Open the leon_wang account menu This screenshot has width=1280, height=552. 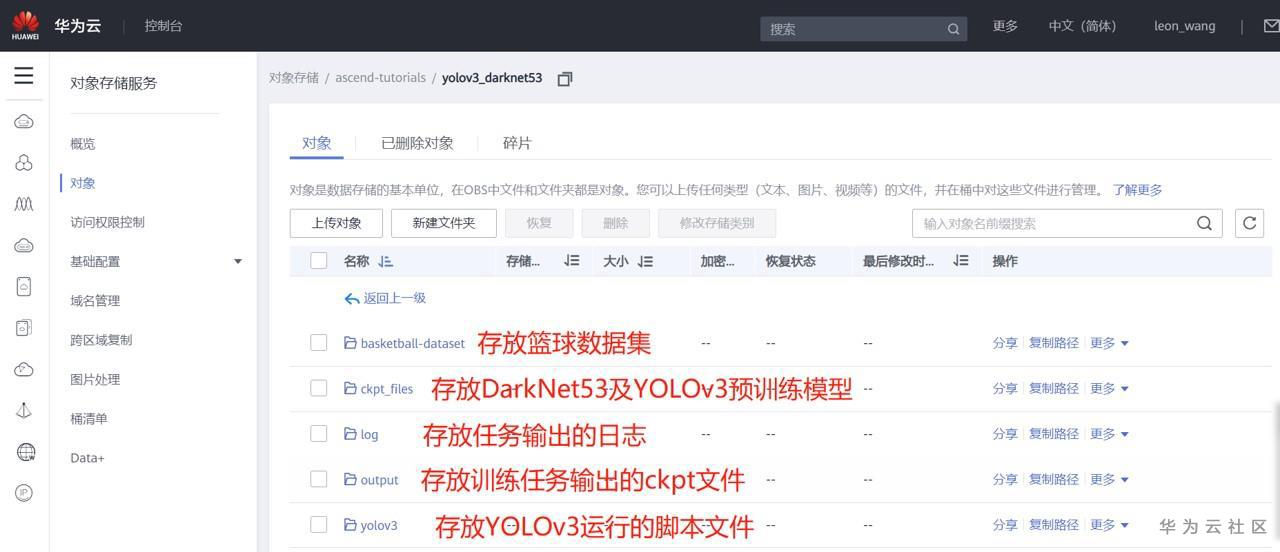(x=1185, y=26)
